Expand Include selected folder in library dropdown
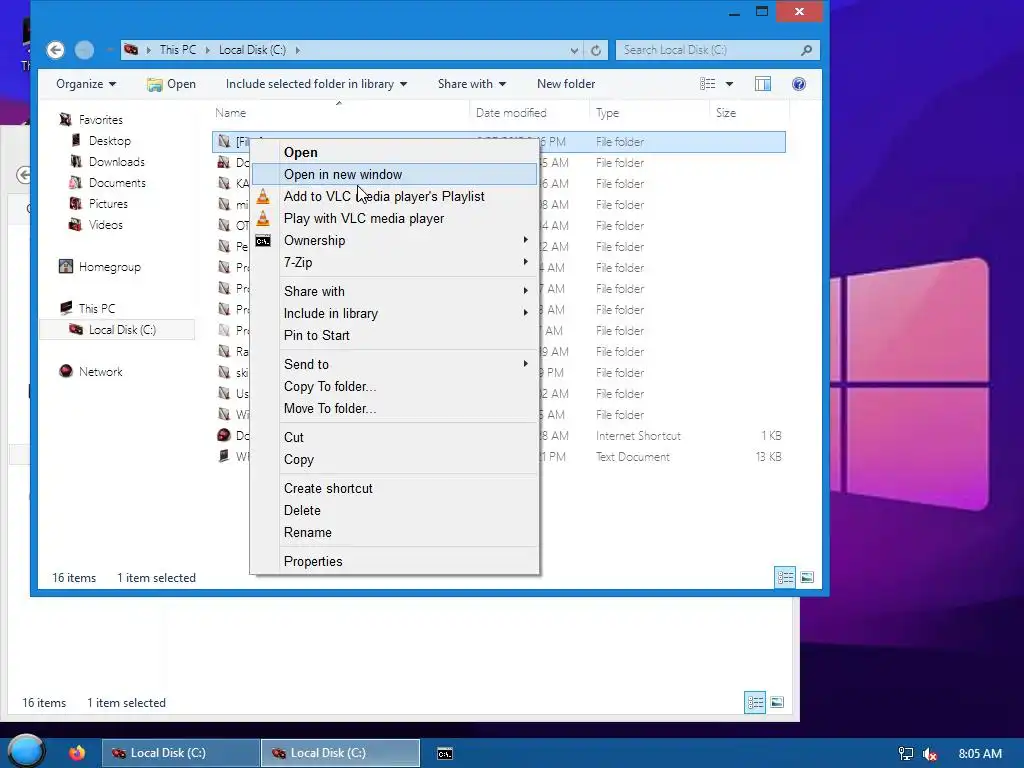Image resolution: width=1024 pixels, height=768 pixels. pyautogui.click(x=316, y=84)
